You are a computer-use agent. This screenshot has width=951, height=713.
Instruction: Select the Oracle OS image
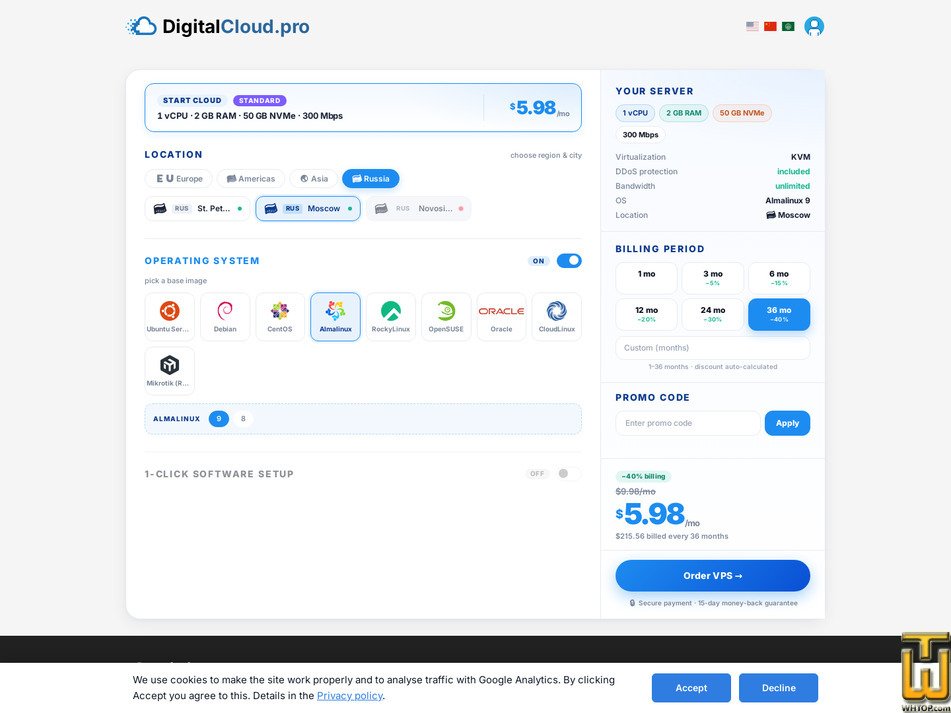tap(501, 317)
